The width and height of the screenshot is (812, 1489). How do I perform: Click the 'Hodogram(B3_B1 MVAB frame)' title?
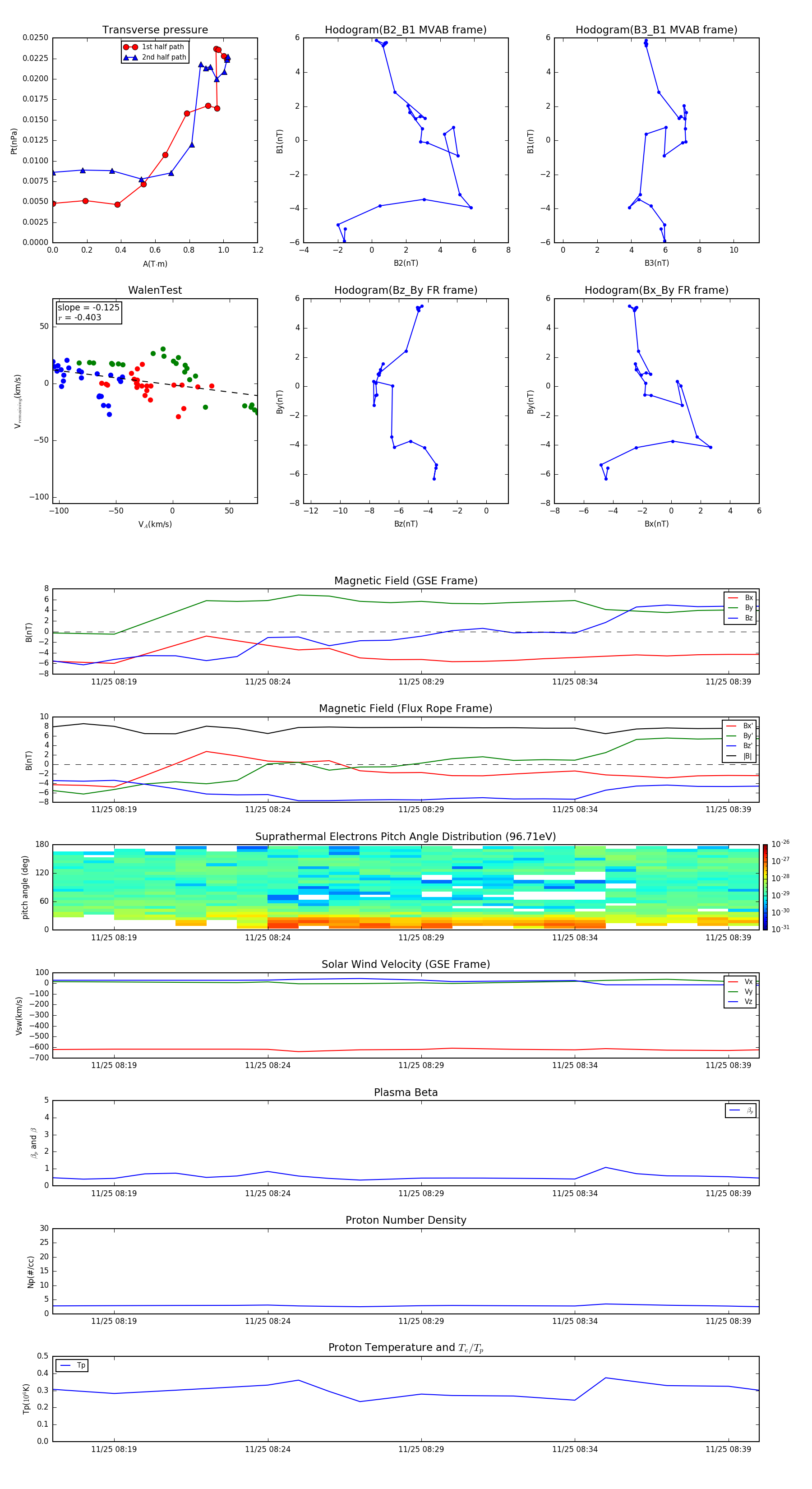click(656, 30)
